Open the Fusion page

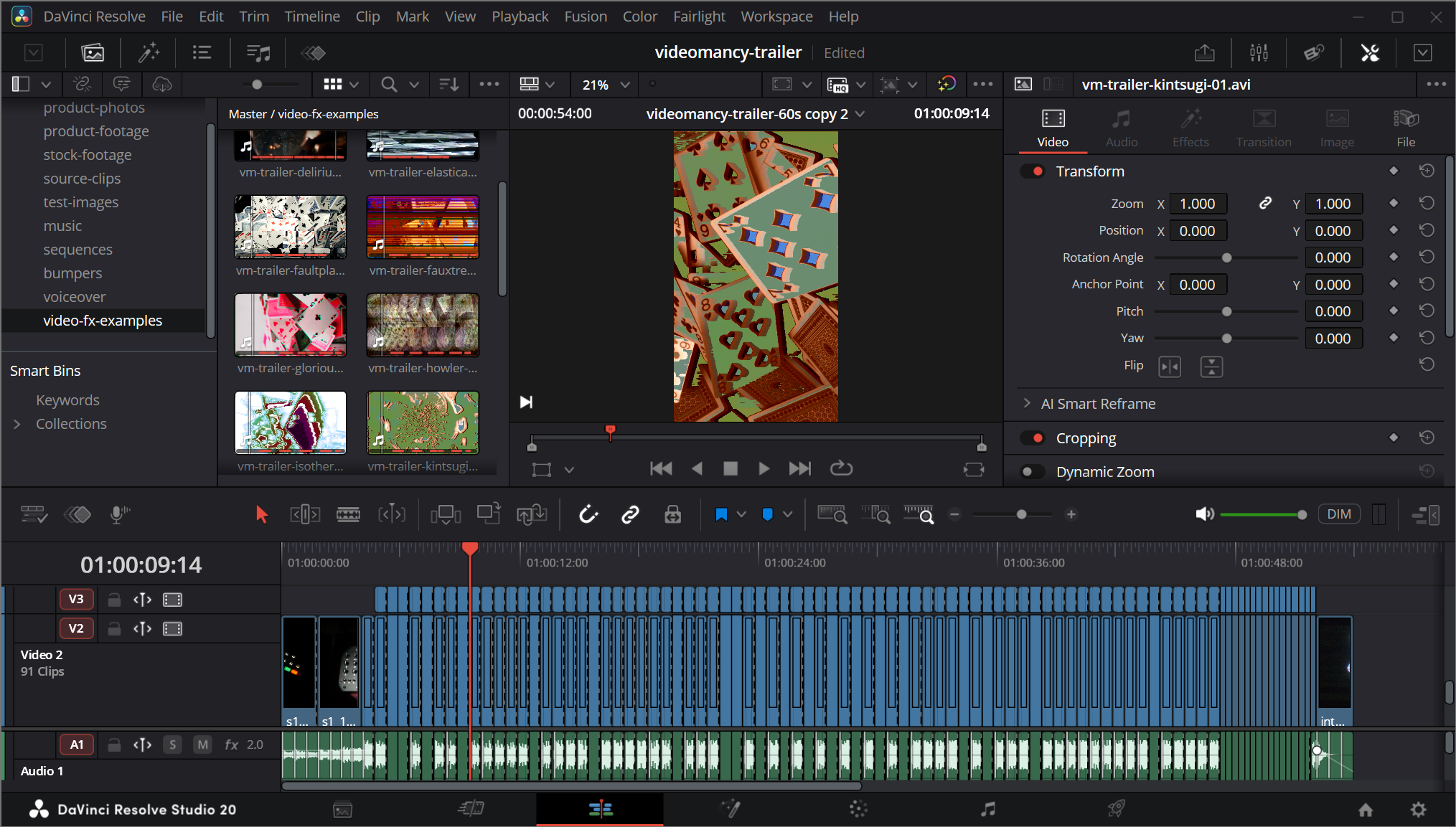(731, 809)
